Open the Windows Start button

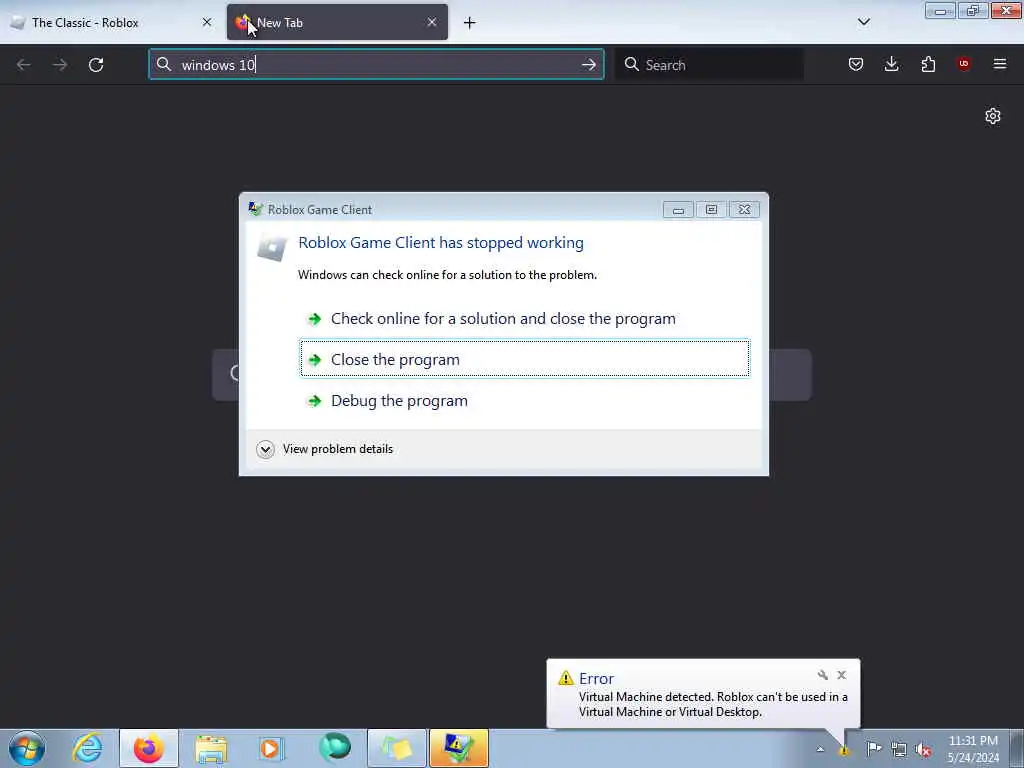[x=27, y=748]
